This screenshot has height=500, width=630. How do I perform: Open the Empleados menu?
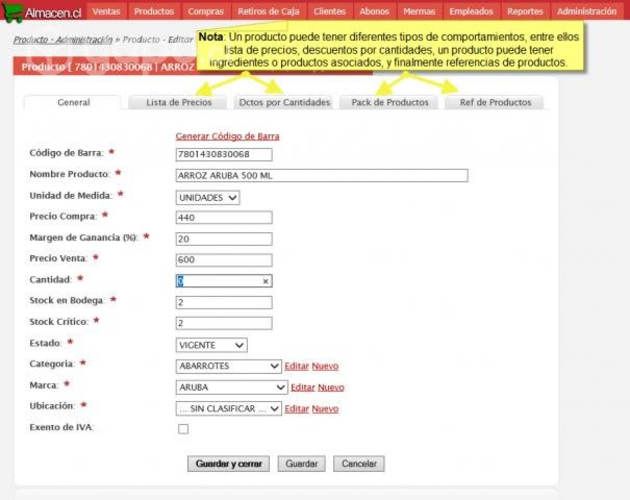tap(471, 11)
